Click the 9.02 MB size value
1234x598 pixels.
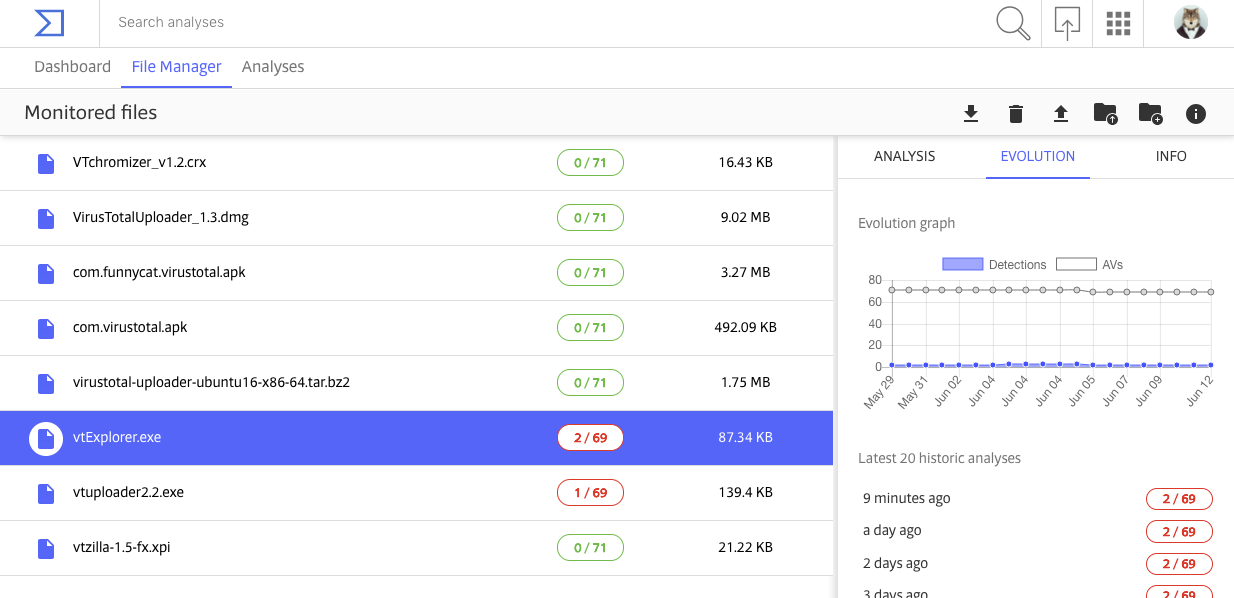click(x=745, y=217)
